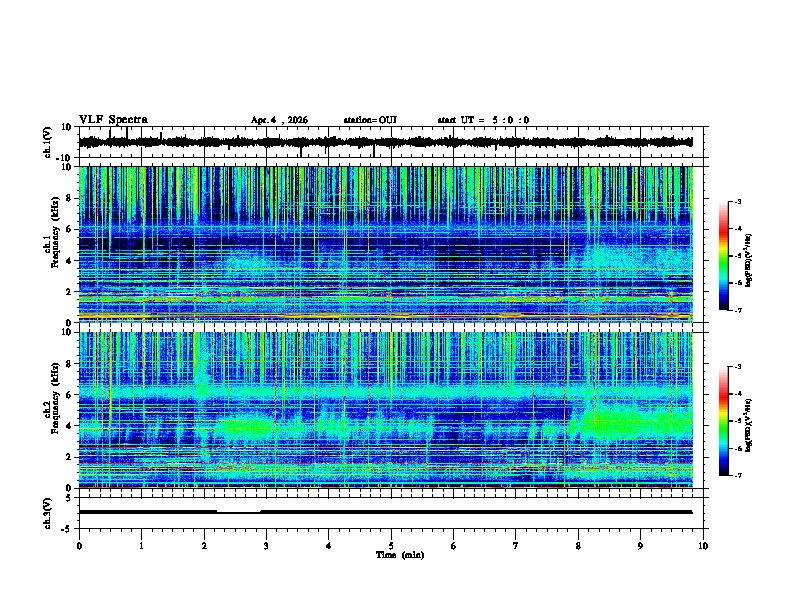Click time axis tick label 7
This screenshot has height=612, width=792.
click(516, 546)
